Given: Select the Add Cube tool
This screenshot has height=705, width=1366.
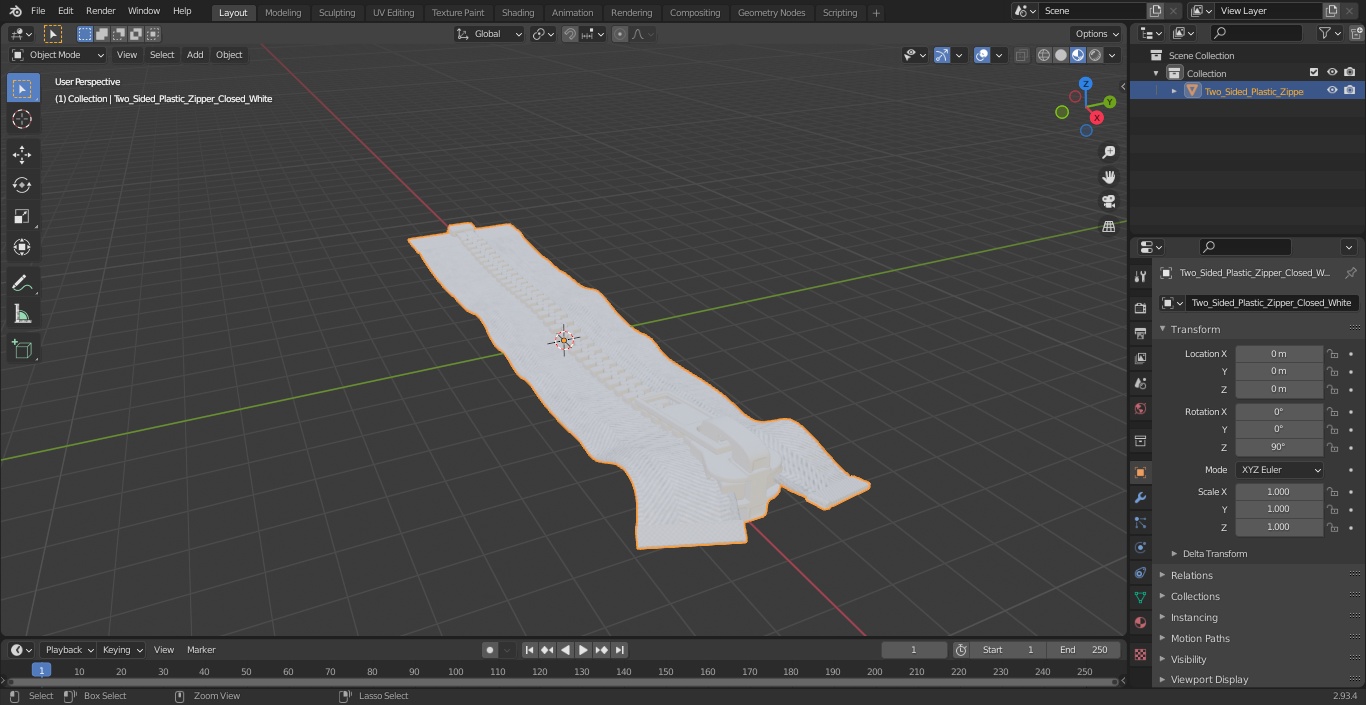Looking at the screenshot, I should (x=22, y=350).
